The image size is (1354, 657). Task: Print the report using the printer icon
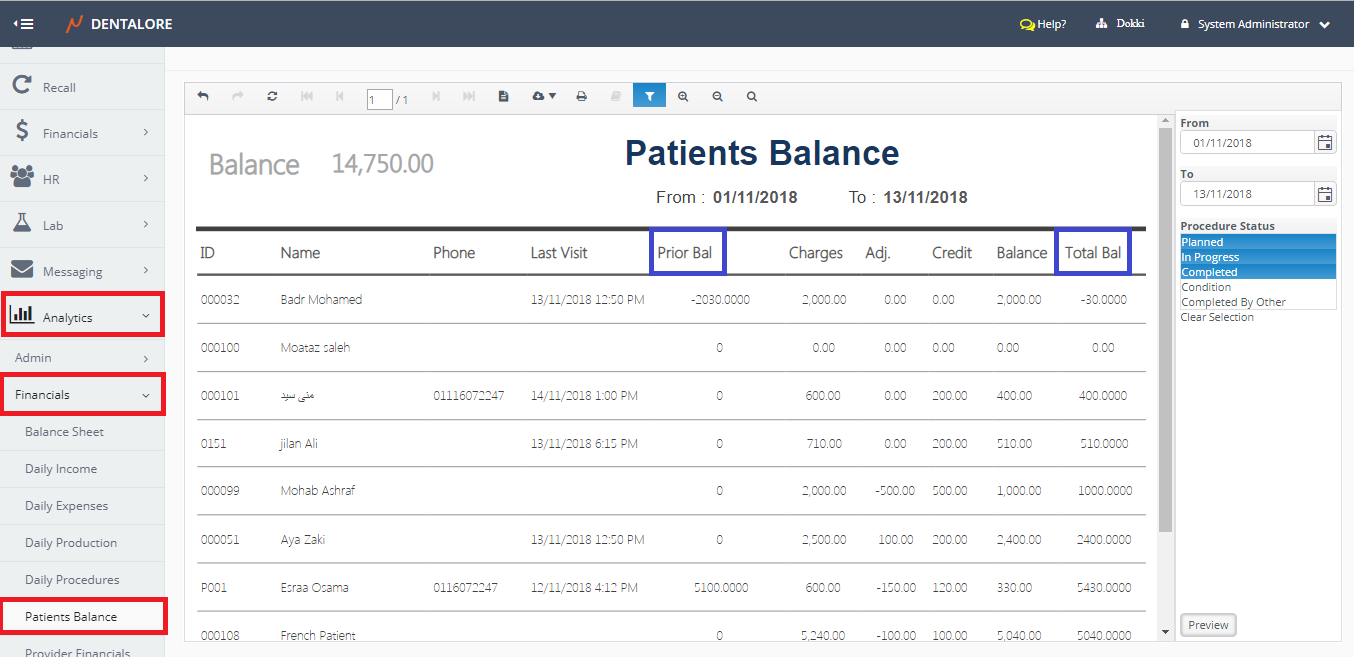[x=581, y=96]
